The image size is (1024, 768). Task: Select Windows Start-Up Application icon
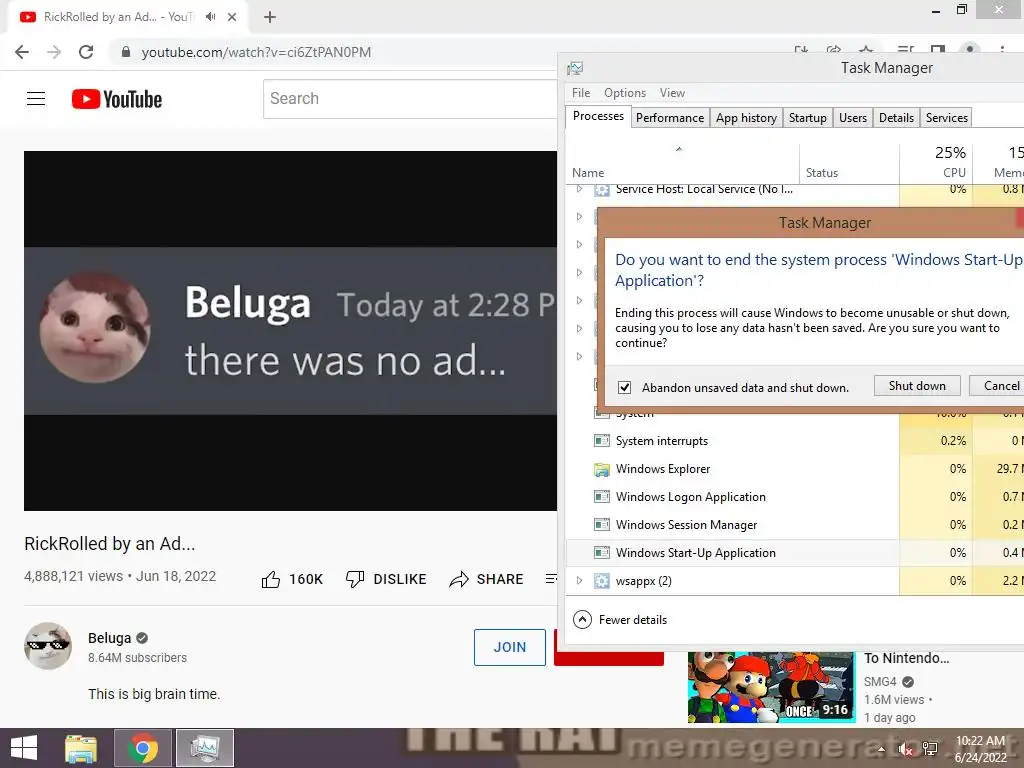pos(601,553)
